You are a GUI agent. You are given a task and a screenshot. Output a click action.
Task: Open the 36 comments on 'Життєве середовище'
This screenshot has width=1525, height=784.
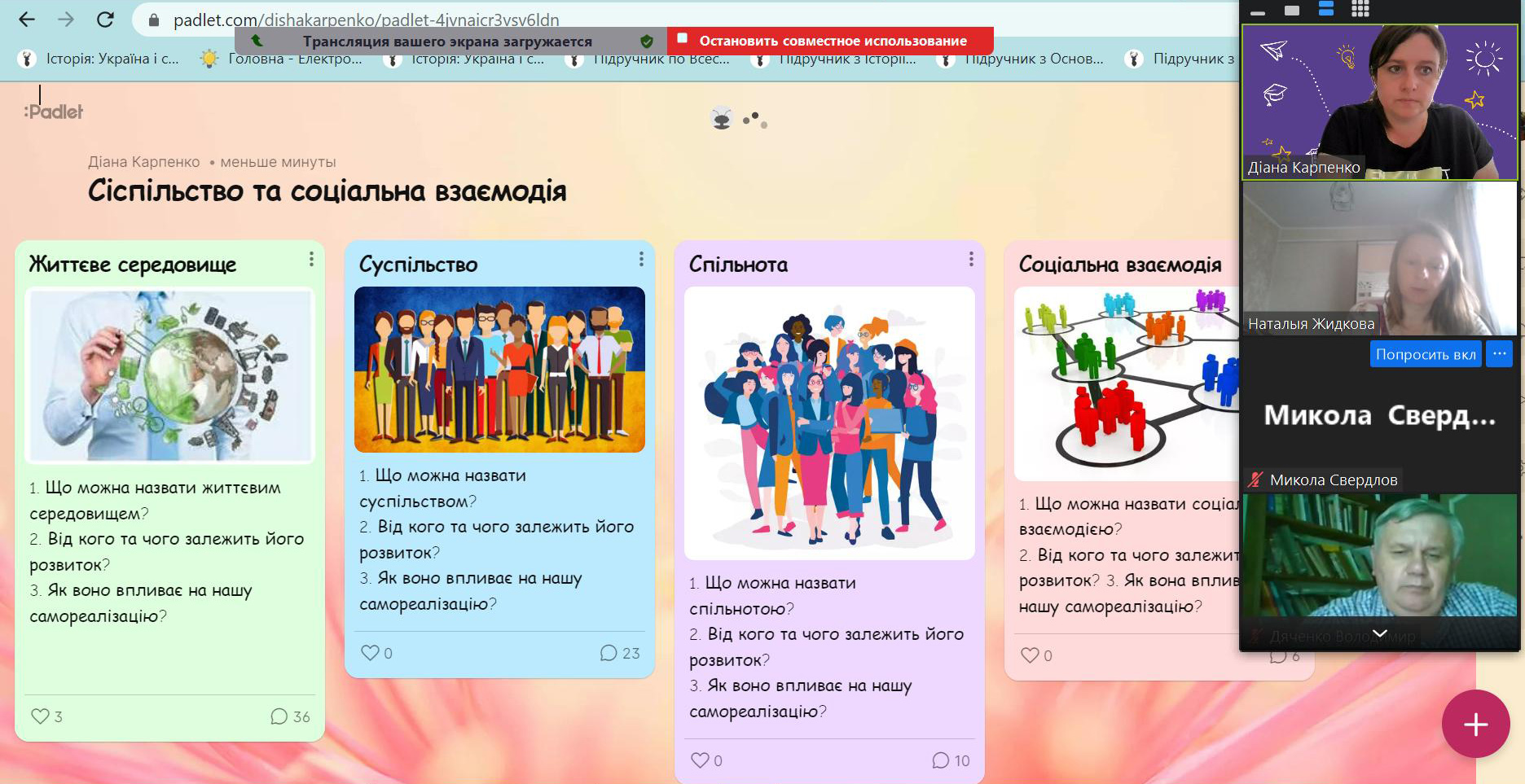(290, 716)
